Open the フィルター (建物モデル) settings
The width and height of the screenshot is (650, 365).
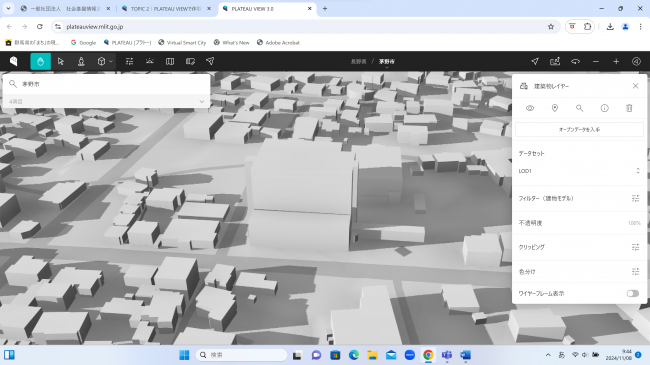(635, 198)
